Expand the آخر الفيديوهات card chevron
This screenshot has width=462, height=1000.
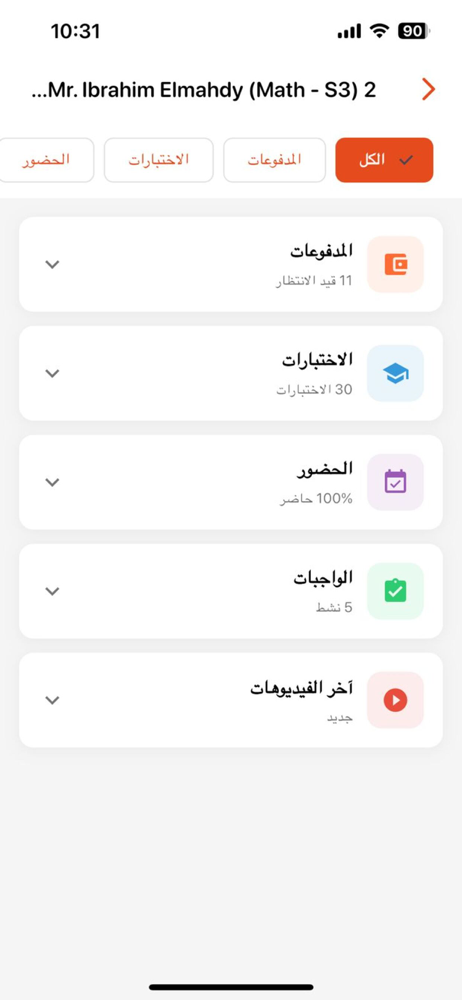point(52,700)
